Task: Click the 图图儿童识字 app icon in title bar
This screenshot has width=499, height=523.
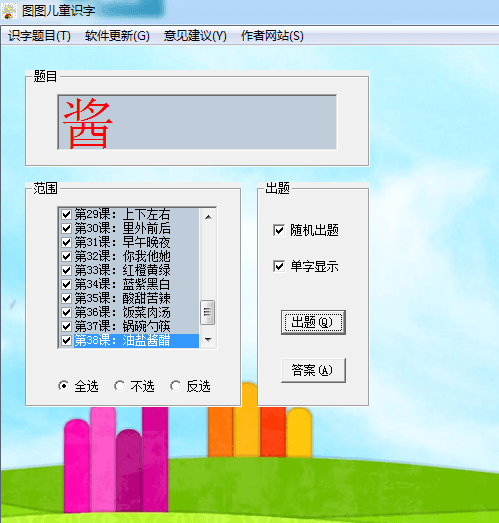Action: click(9, 11)
